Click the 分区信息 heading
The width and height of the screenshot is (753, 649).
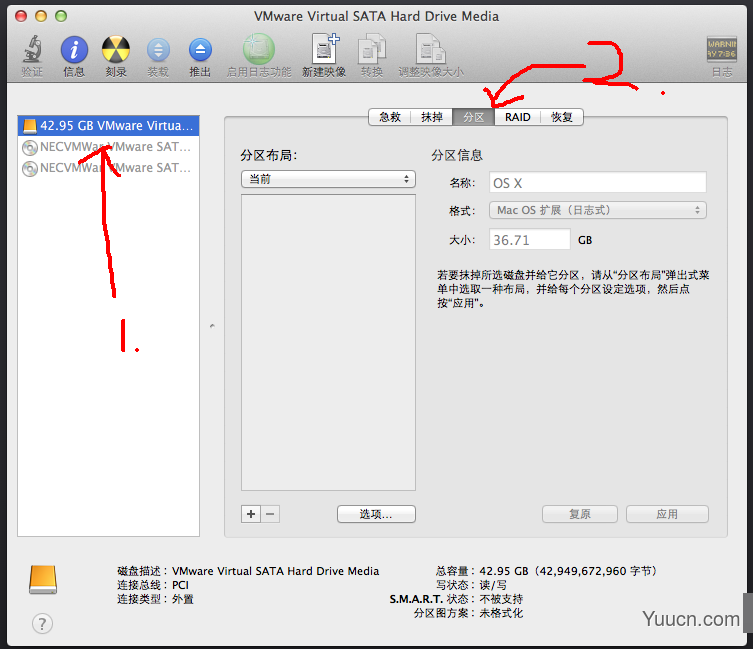click(457, 155)
